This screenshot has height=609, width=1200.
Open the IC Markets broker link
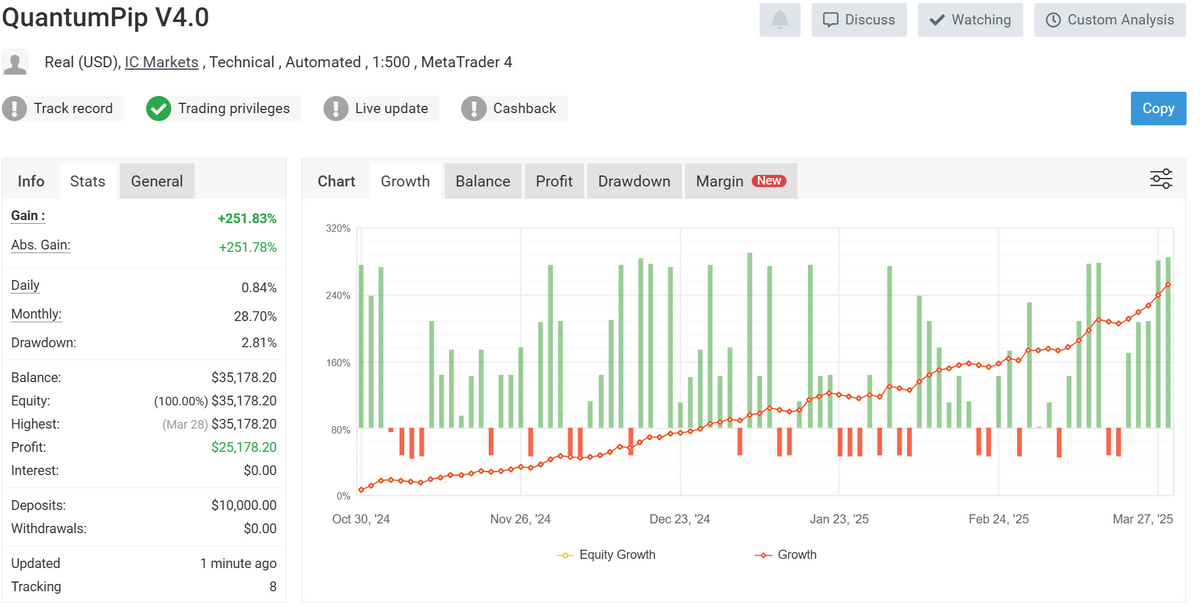(x=161, y=62)
